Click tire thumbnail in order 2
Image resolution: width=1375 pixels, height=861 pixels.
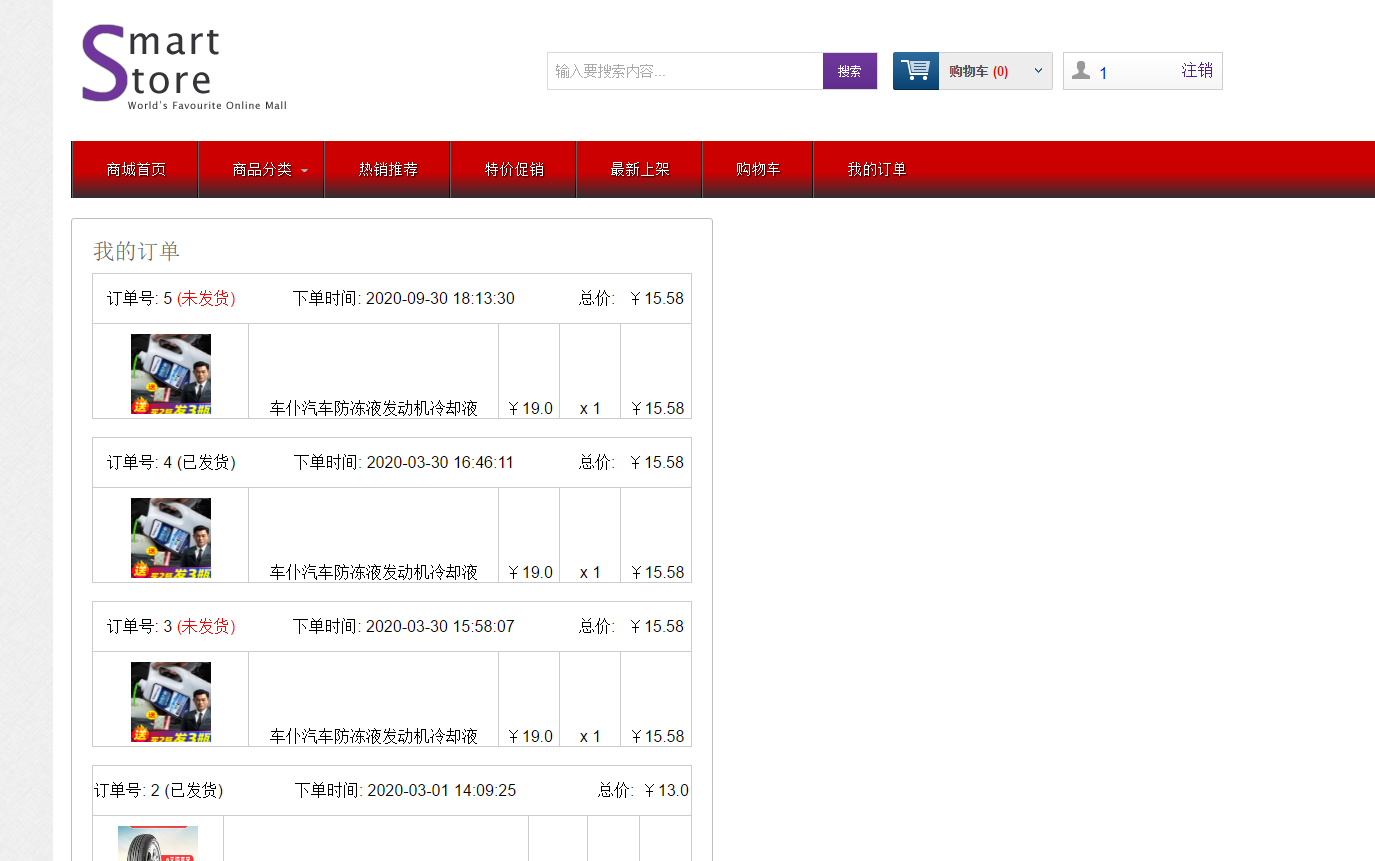(158, 843)
